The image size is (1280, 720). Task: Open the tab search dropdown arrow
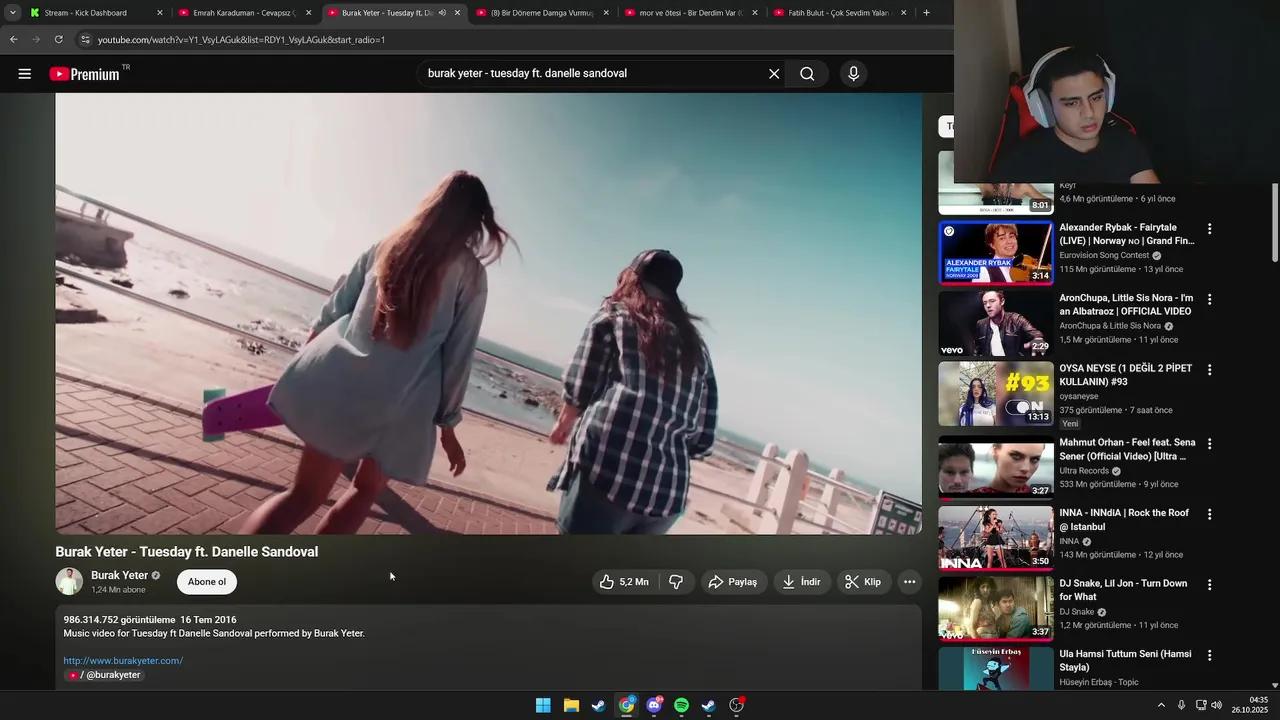click(12, 13)
